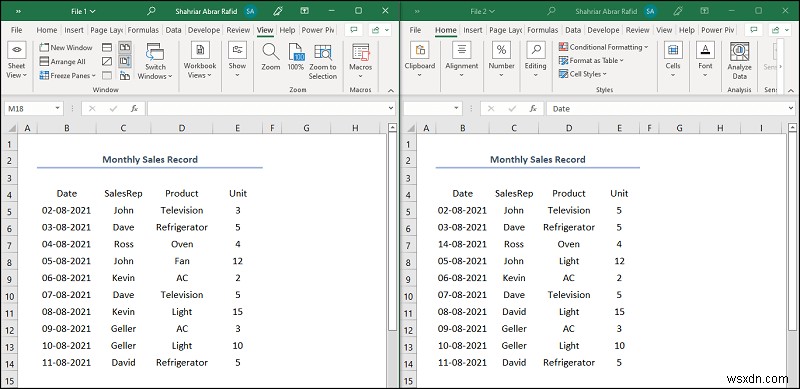This screenshot has width=800, height=389.
Task: Click the pen icon in File 1 title bar
Action: (x=278, y=11)
